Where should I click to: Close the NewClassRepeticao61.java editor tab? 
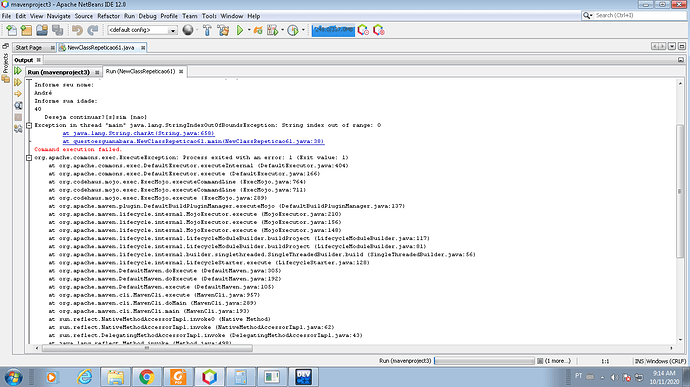(143, 48)
